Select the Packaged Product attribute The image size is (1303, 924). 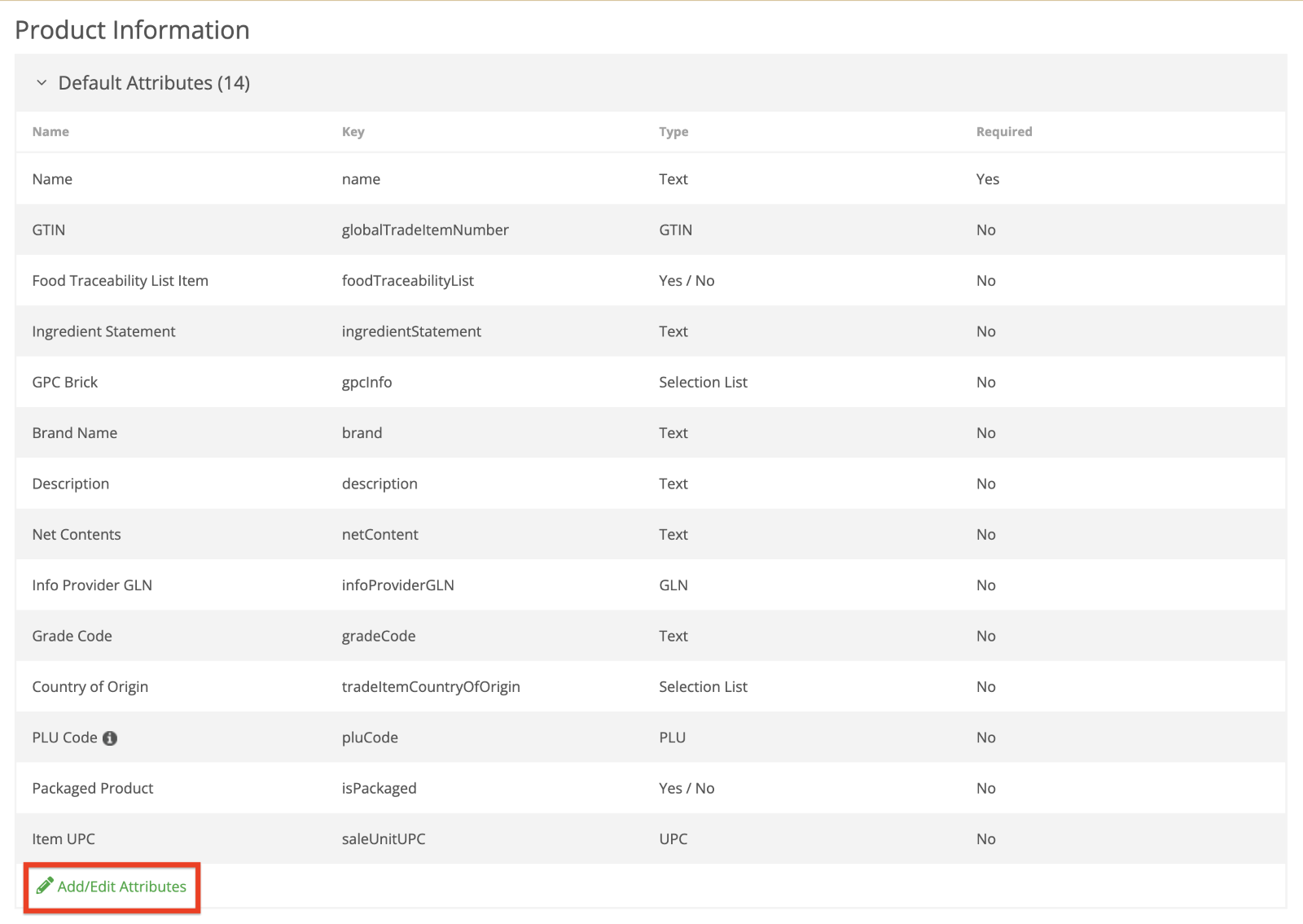pos(93,789)
